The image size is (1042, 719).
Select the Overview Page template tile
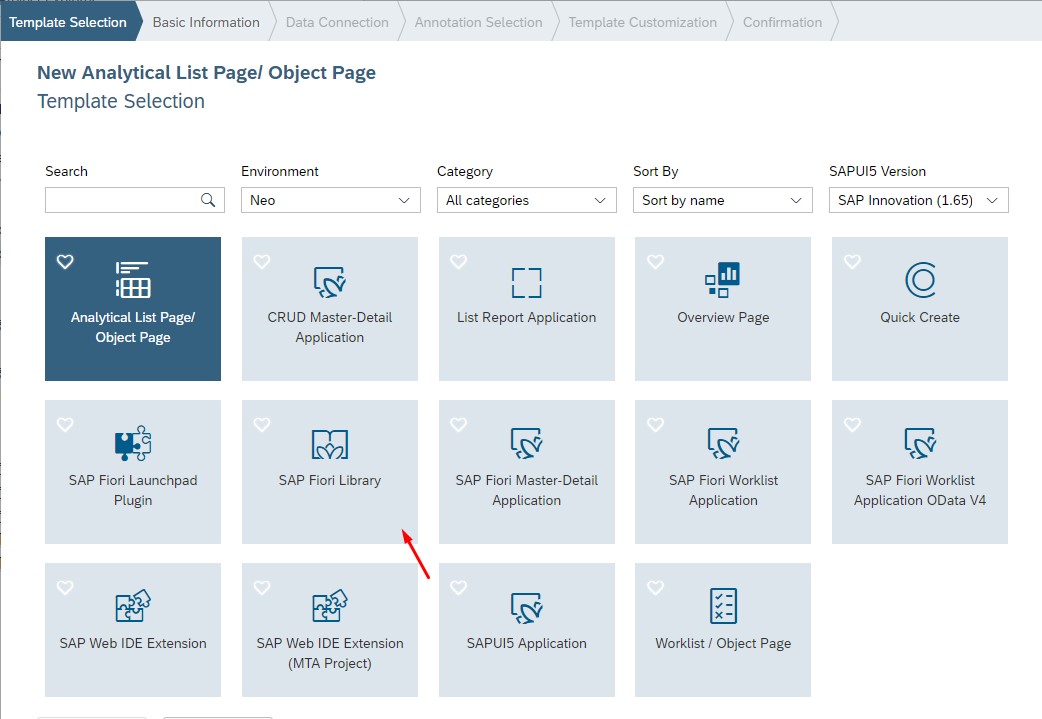[x=722, y=309]
